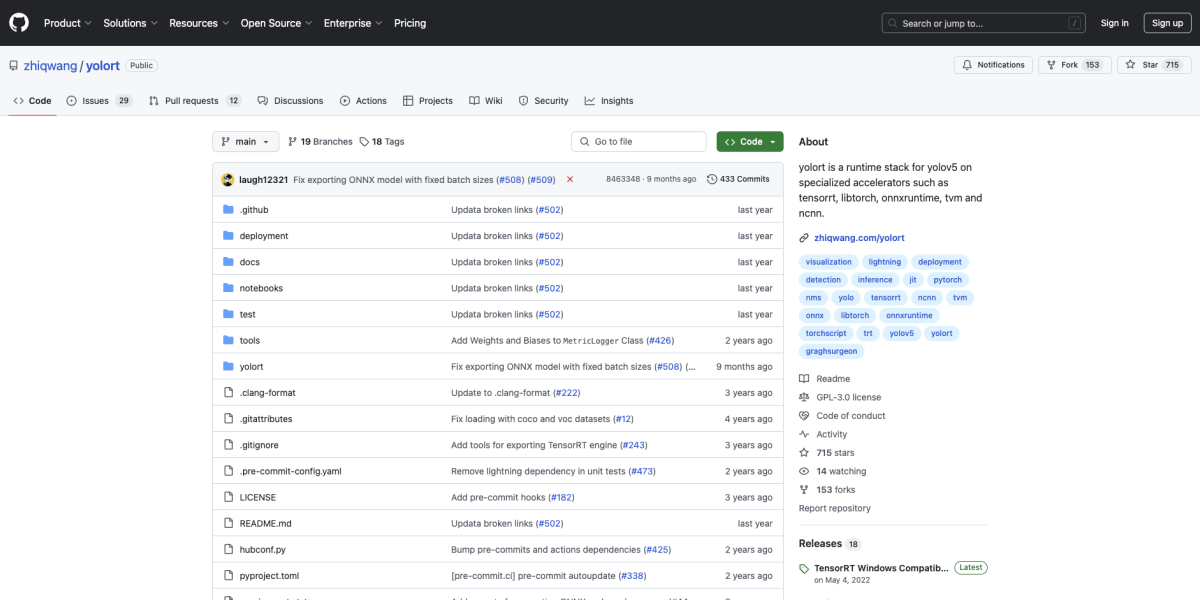Viewport: 1200px width, 600px height.
Task: Open the Product menu
Action: click(x=67, y=23)
